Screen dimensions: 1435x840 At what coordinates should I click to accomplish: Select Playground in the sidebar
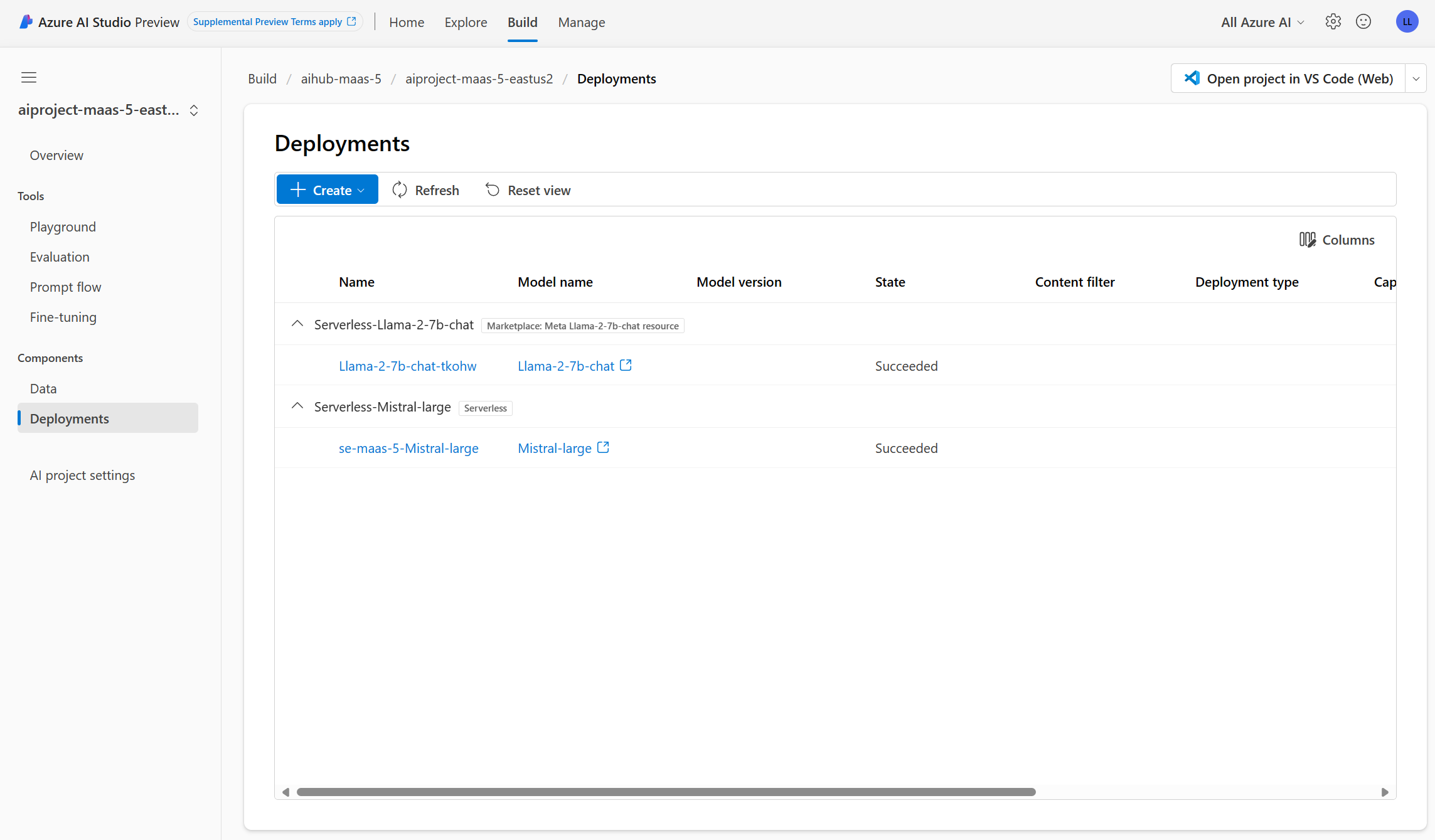(63, 226)
